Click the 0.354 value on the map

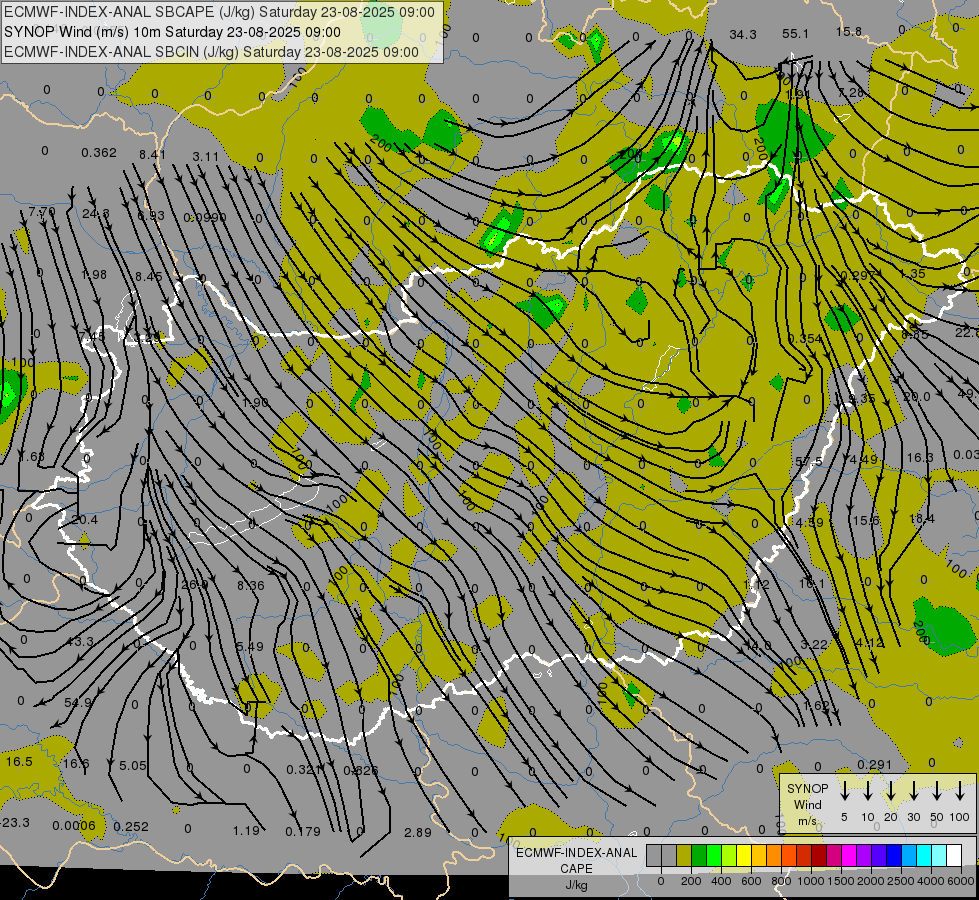(805, 339)
